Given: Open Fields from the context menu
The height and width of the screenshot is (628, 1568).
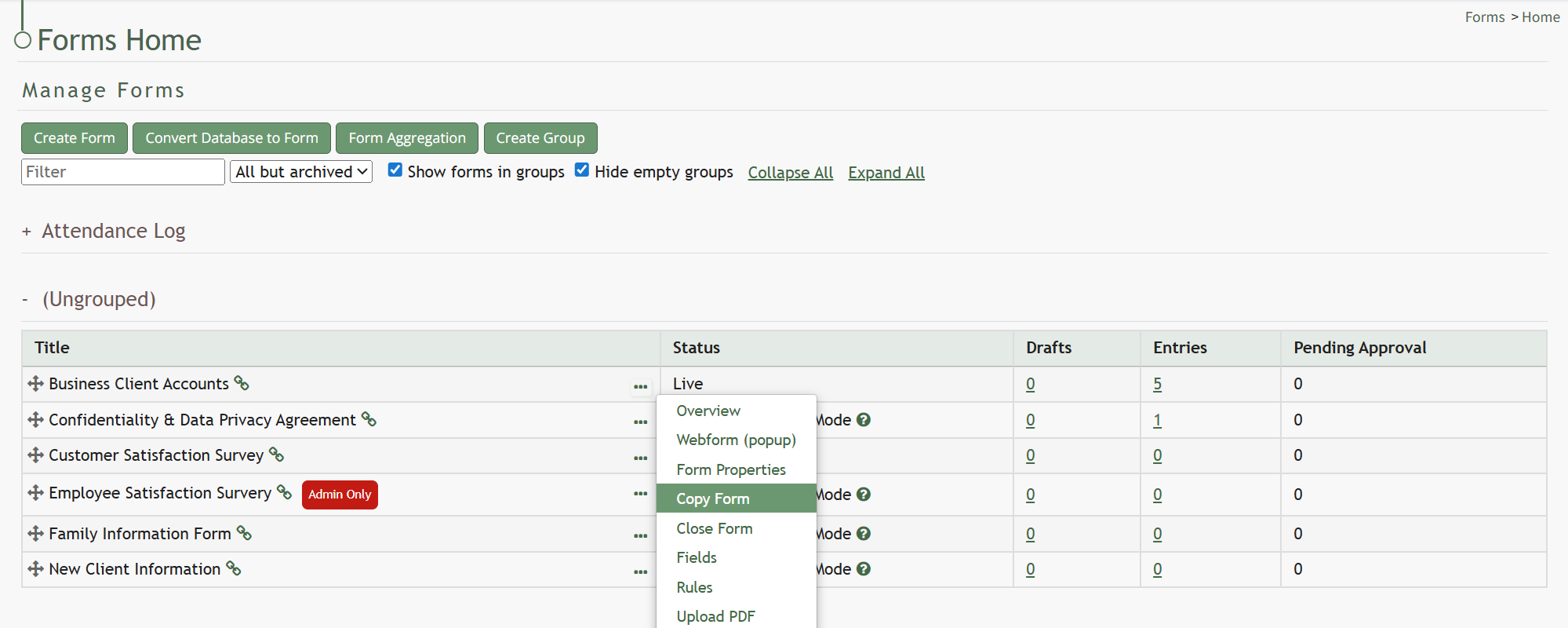Looking at the screenshot, I should pyautogui.click(x=737, y=557).
